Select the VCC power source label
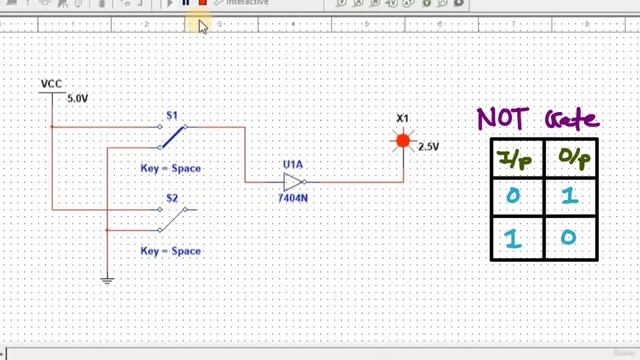 51,84
